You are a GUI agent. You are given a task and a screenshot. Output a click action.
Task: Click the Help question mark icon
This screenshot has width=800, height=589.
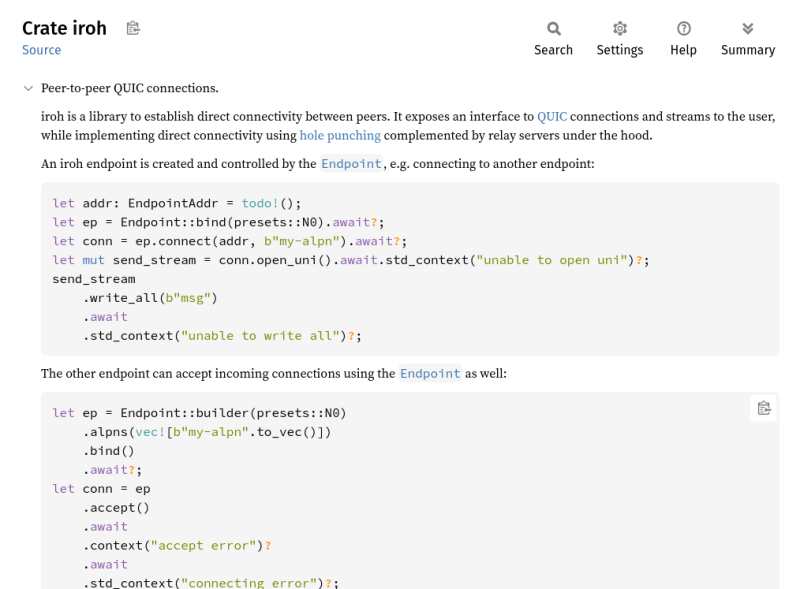[684, 29]
